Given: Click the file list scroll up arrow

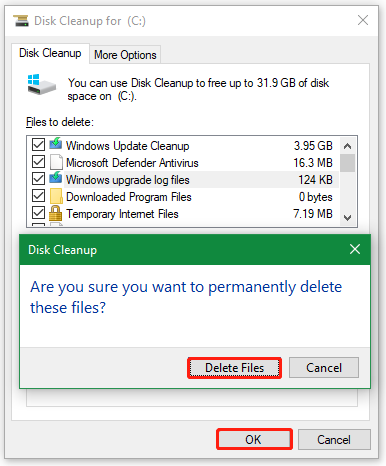Looking at the screenshot, I should 347,146.
